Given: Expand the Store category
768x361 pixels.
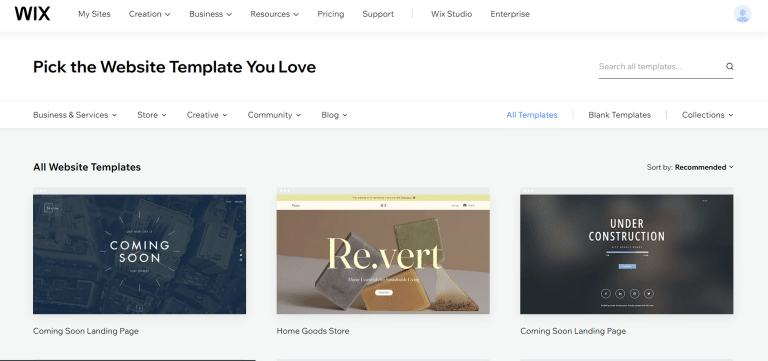Looking at the screenshot, I should click(x=152, y=115).
